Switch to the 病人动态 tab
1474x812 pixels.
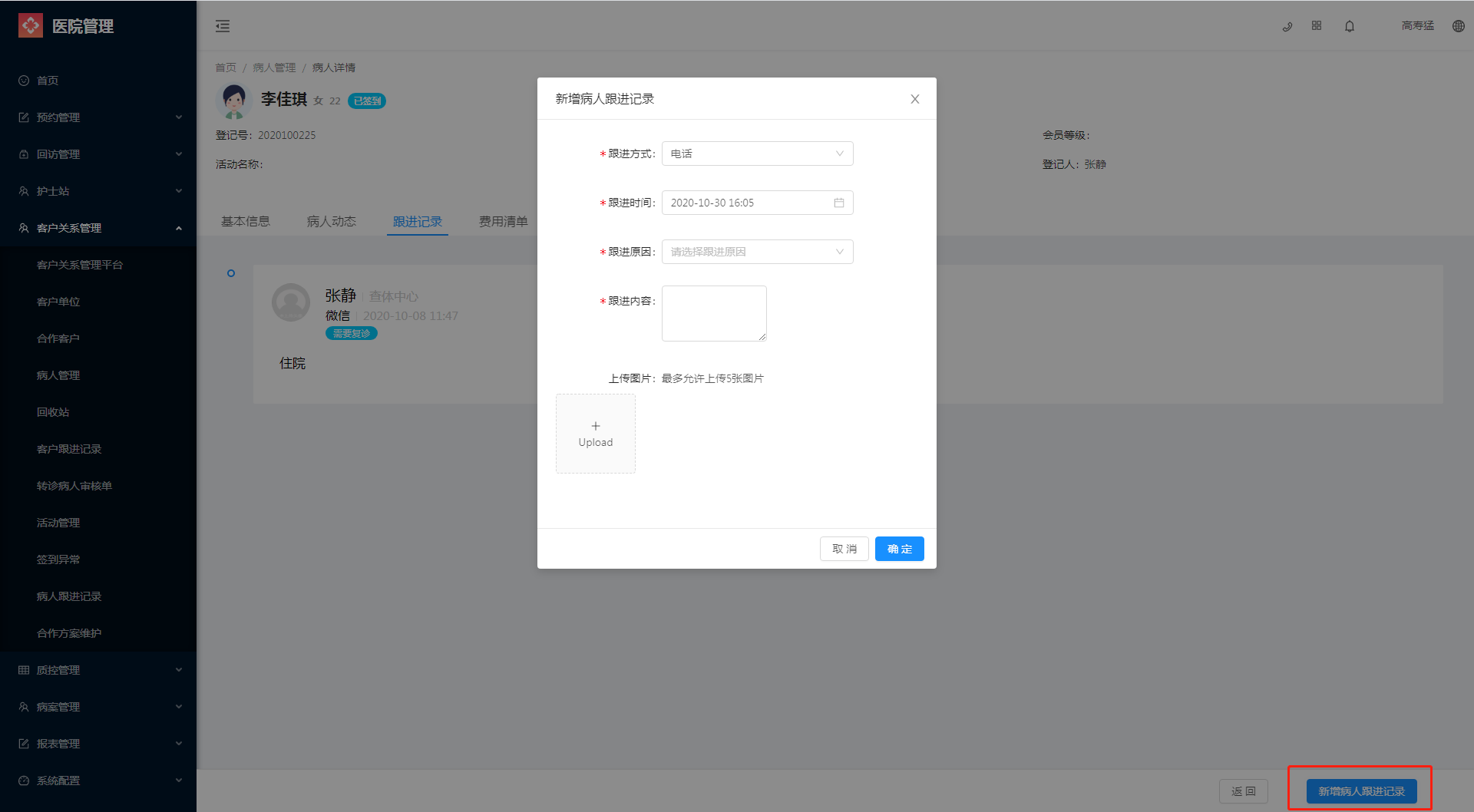point(332,221)
